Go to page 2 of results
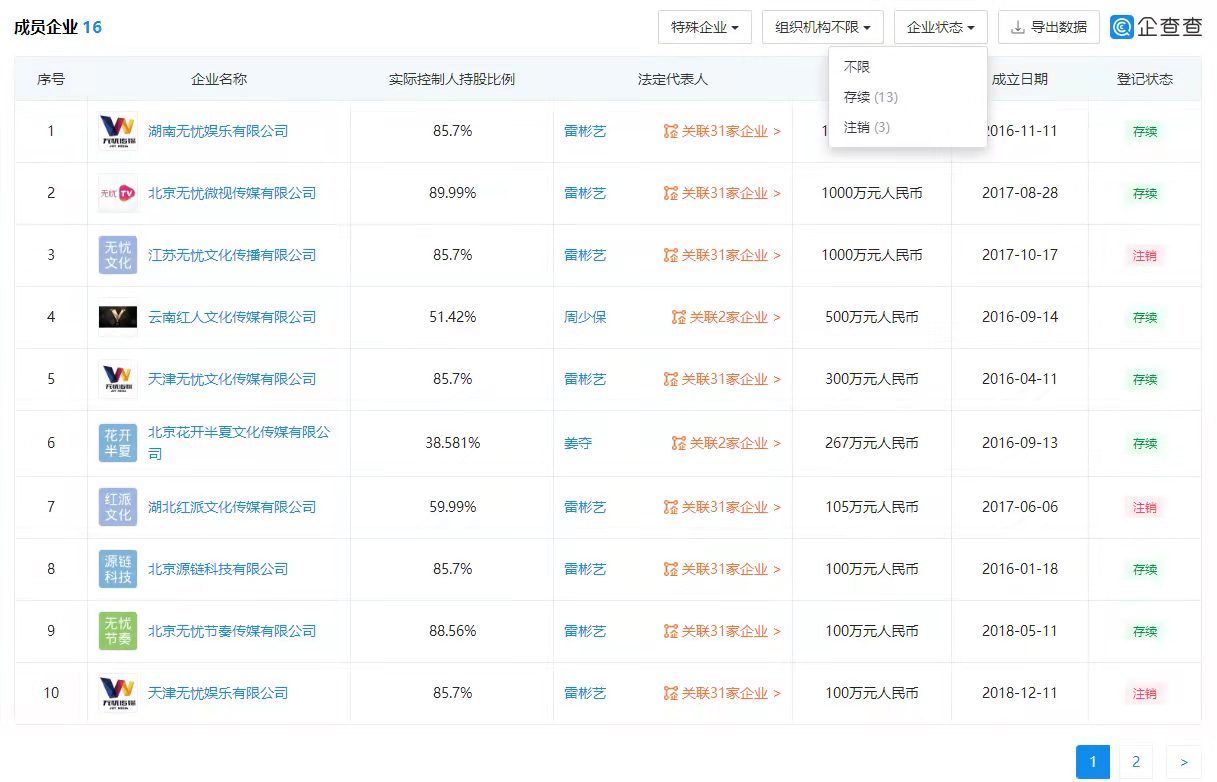 pyautogui.click(x=1136, y=762)
